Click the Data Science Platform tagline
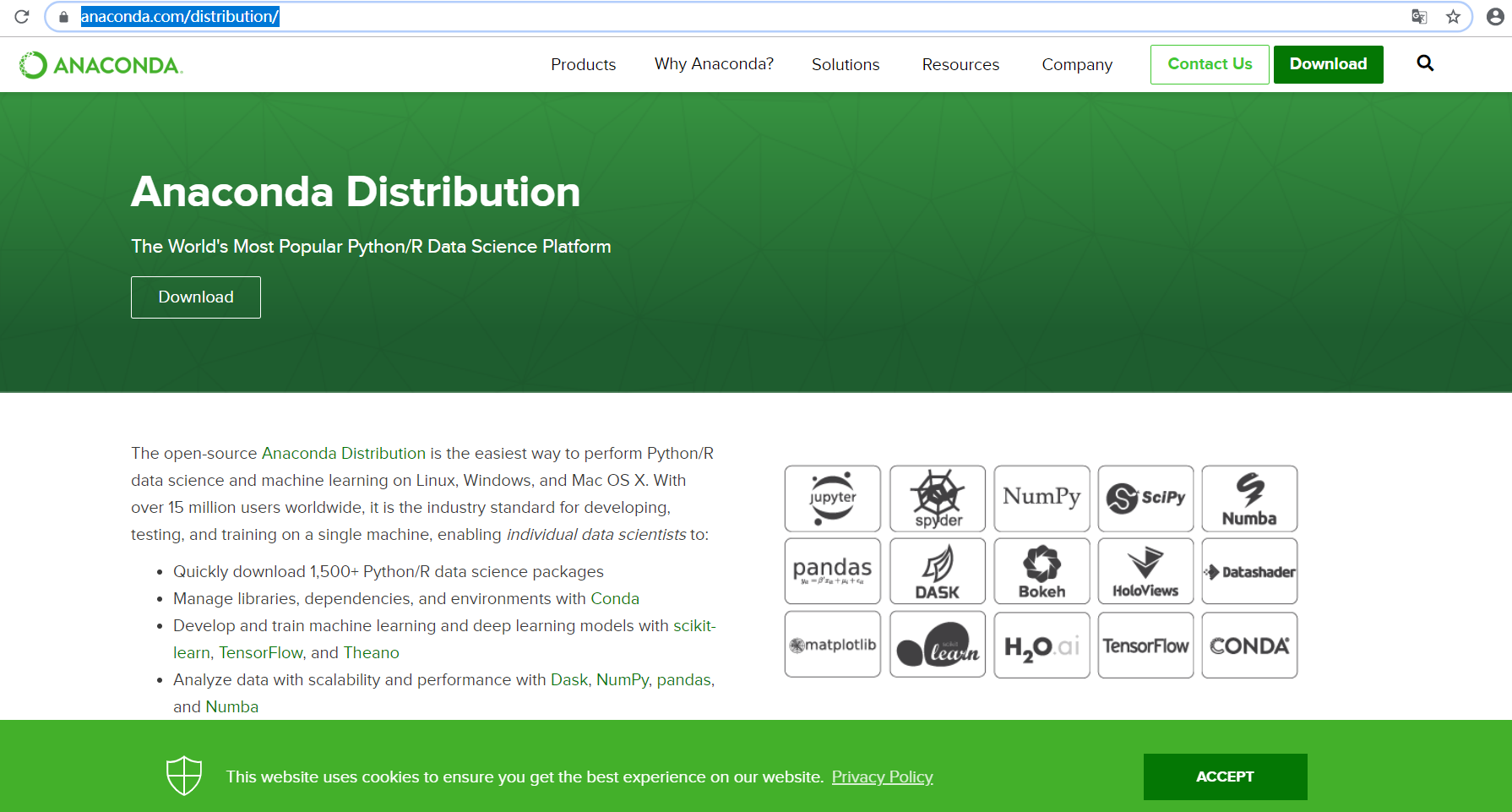Screen dimensions: 1512x812 (371, 247)
